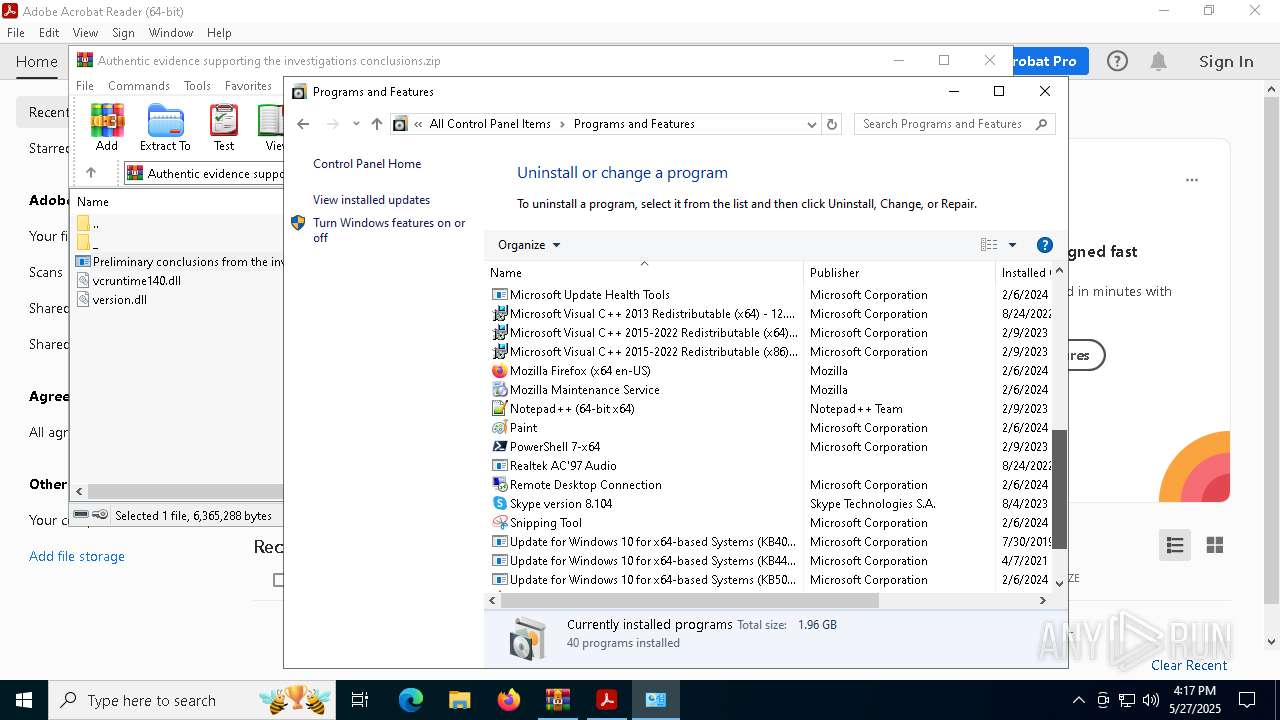Viewport: 1280px width, 720px height.
Task: Sort programs by Name column header
Action: [645, 273]
